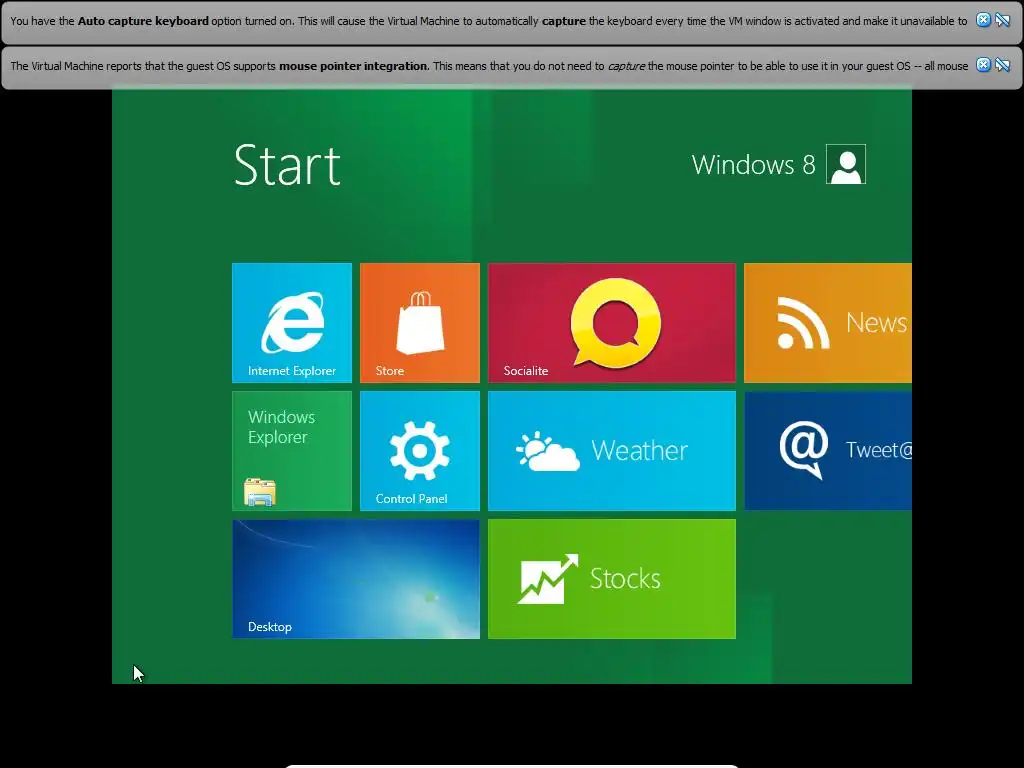Launch the Tweet@ tile
Viewport: 1024px width, 768px height.
coord(827,451)
